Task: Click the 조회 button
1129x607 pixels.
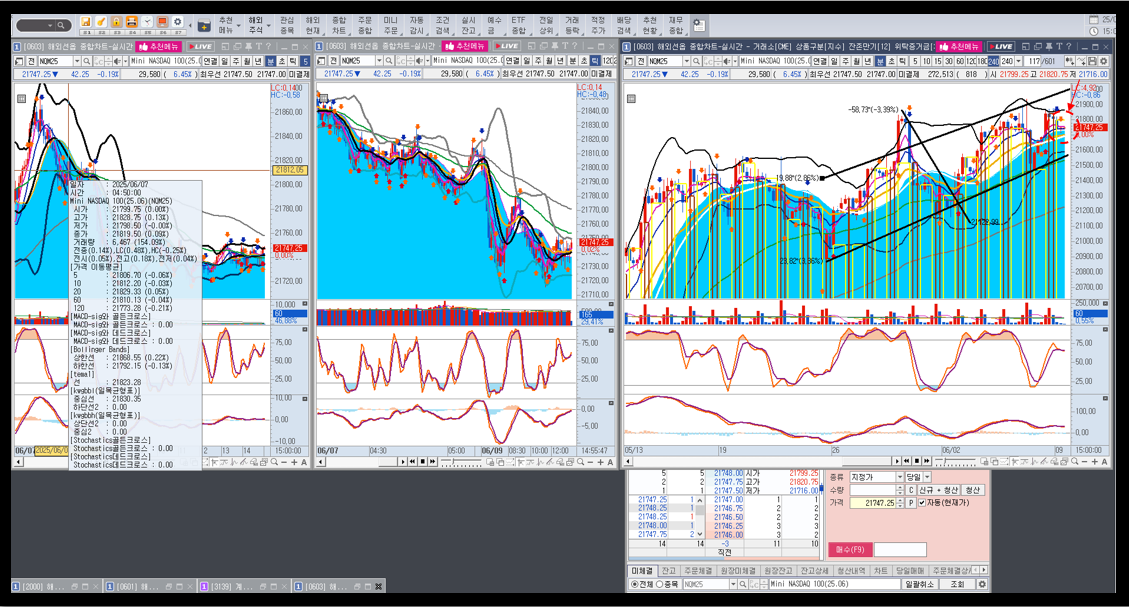Action: click(957, 584)
